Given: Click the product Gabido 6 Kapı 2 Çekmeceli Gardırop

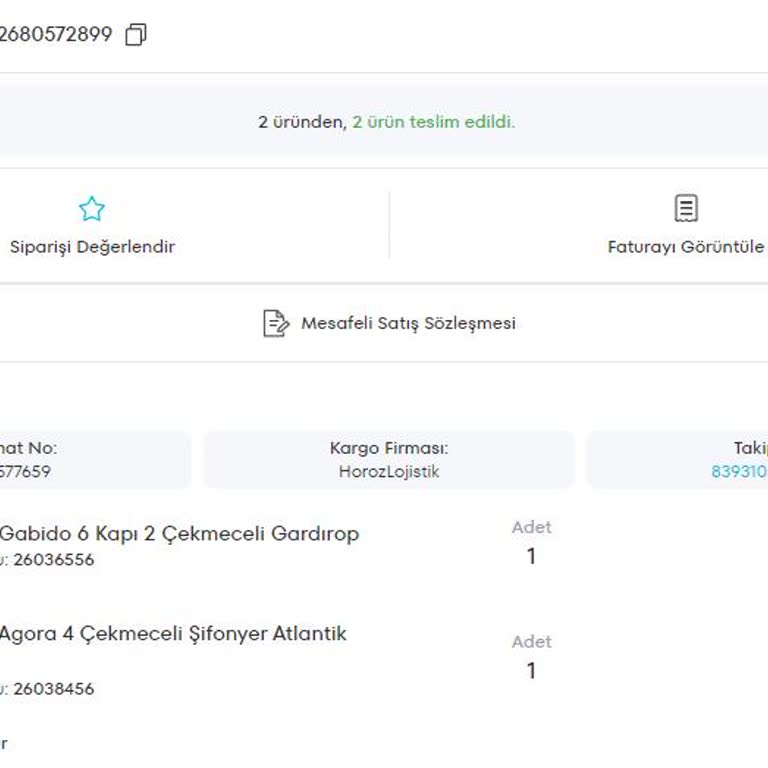Looking at the screenshot, I should (179, 534).
